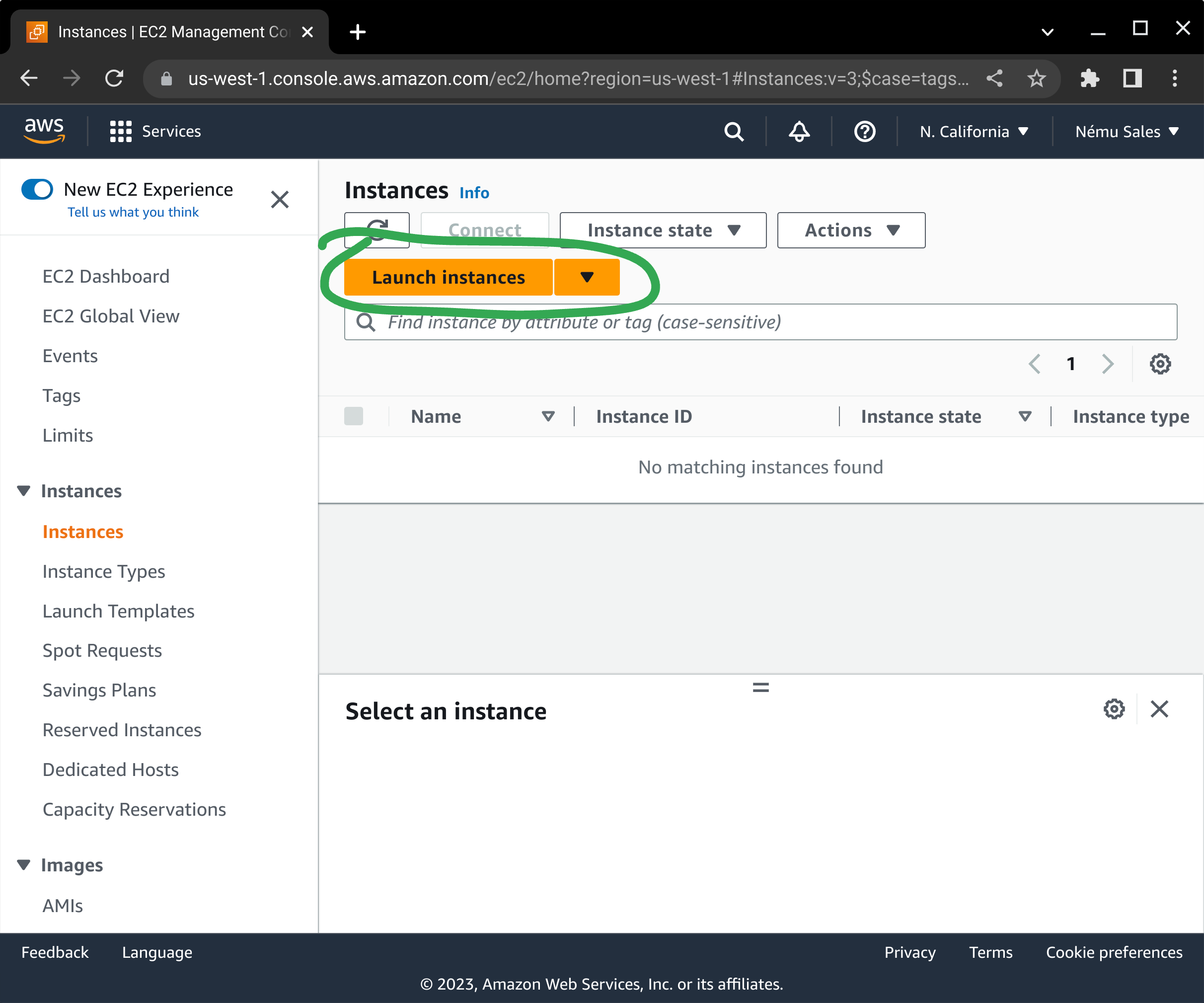Open the tab search chevron
Image resolution: width=1204 pixels, height=1003 pixels.
[1048, 32]
